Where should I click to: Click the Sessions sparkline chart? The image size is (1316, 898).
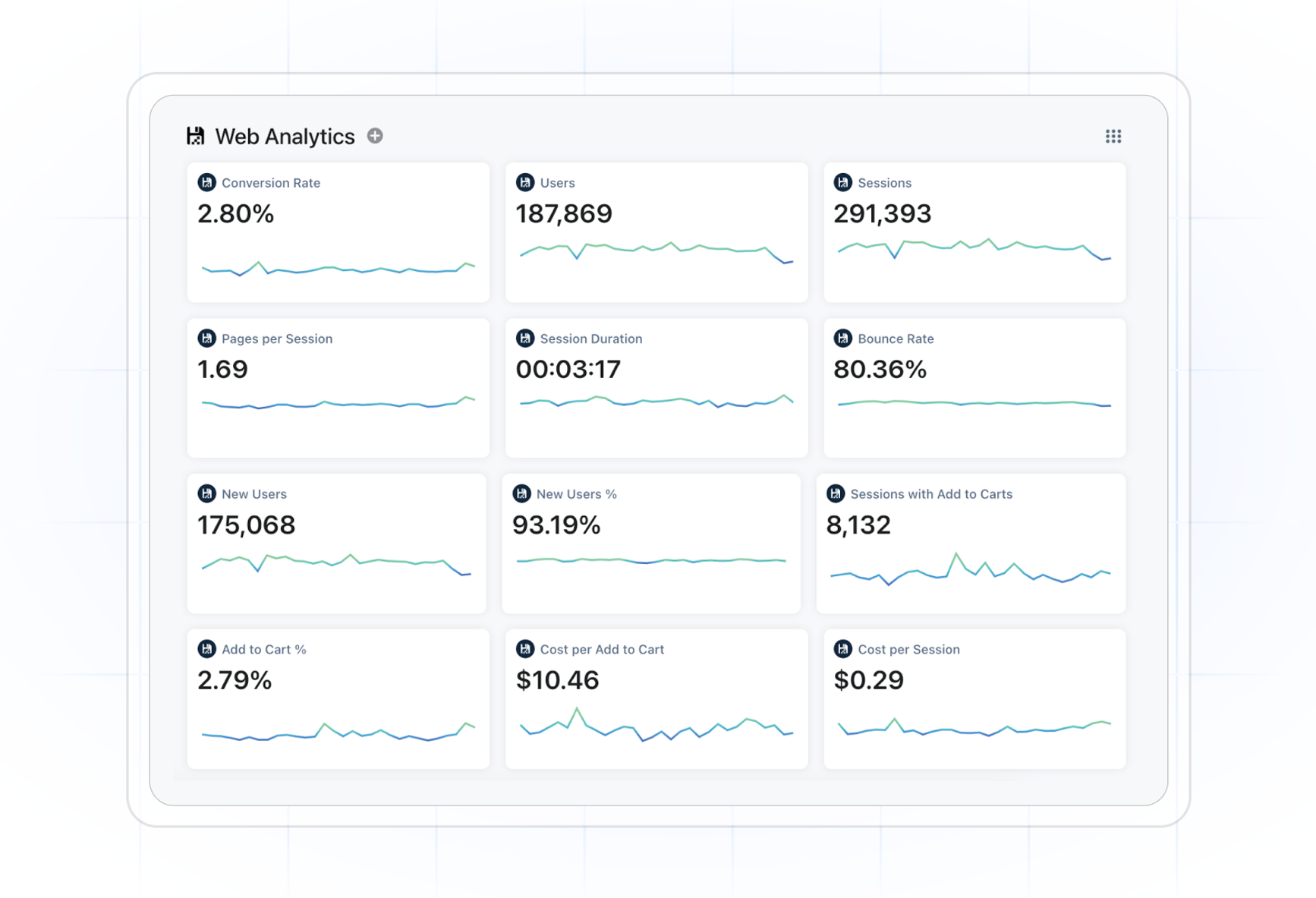[974, 248]
